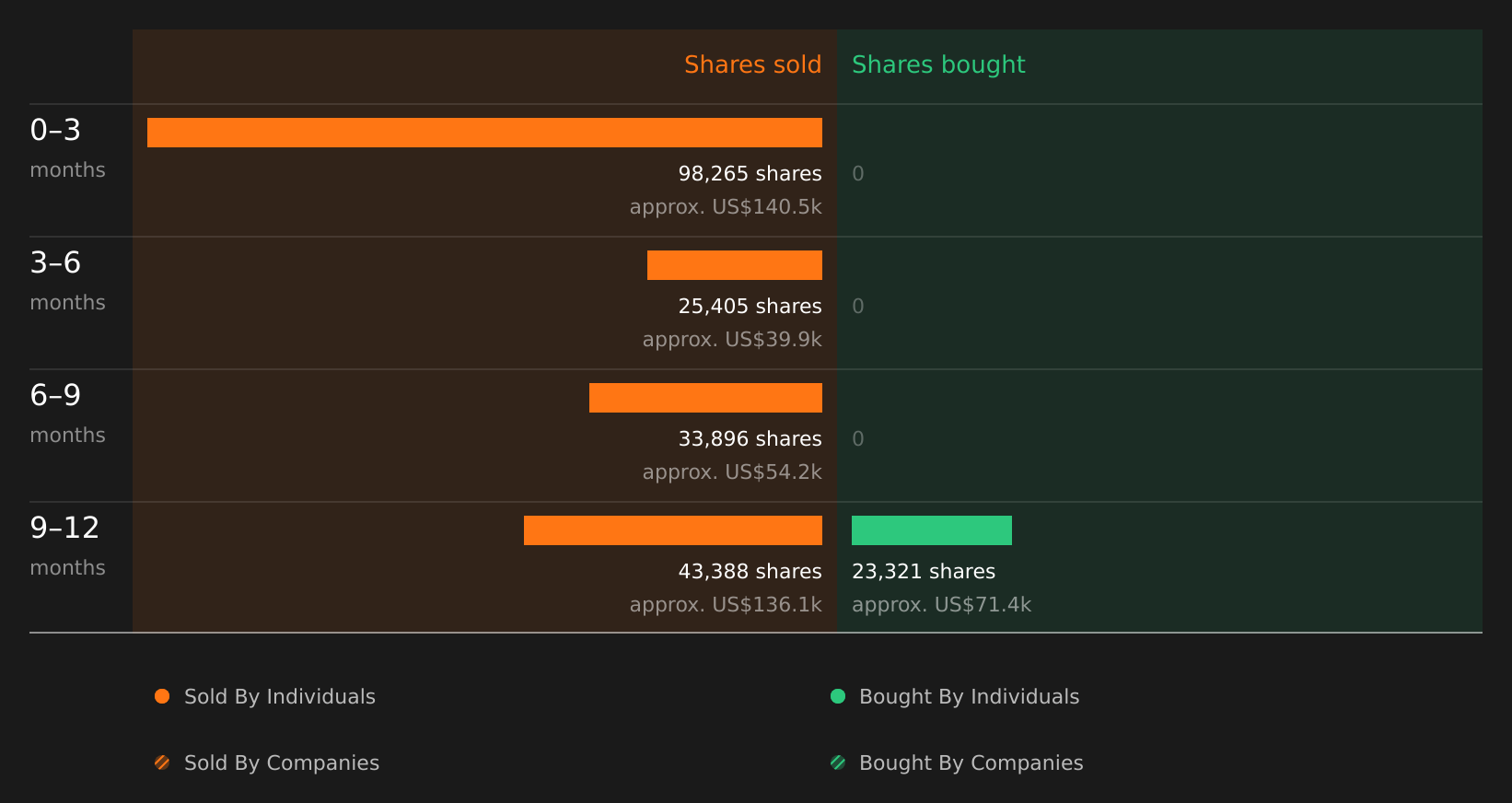Select the Sold By Individuals legend label

[x=280, y=697]
